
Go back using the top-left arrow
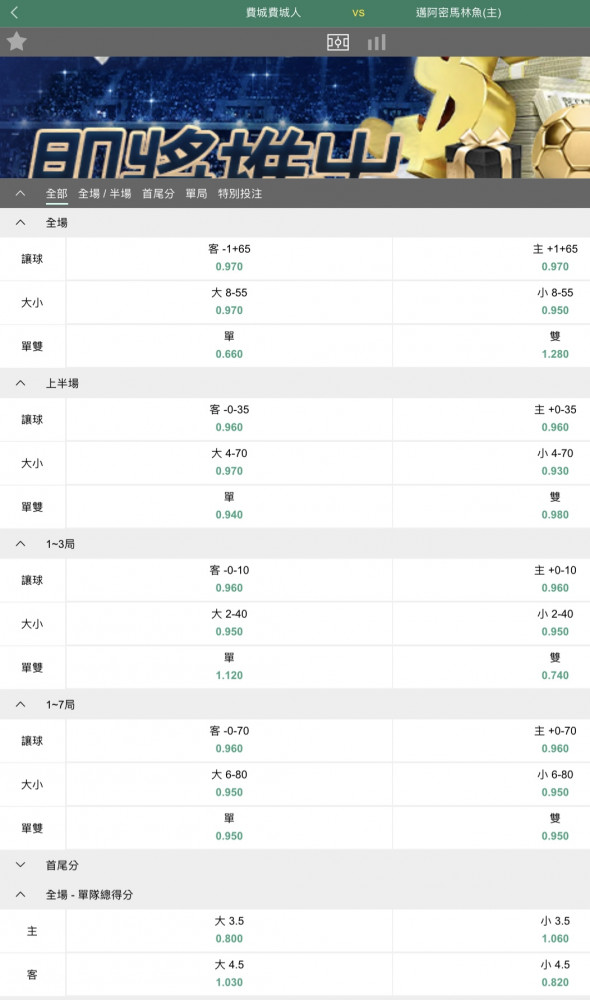(x=15, y=12)
